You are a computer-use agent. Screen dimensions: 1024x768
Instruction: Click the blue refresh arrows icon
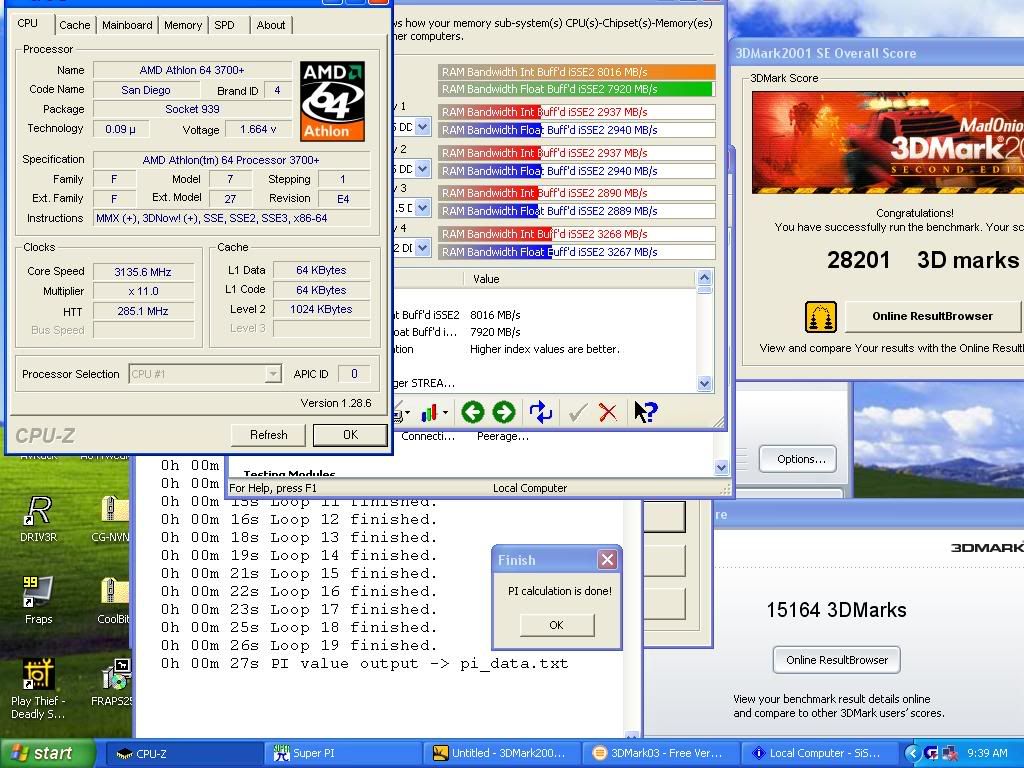[x=541, y=412]
